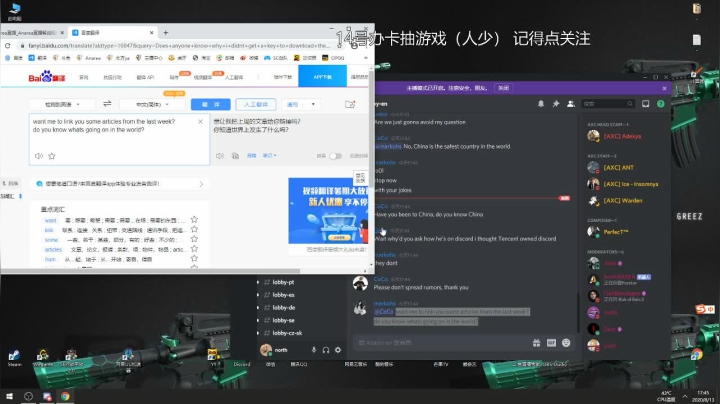Deafen audio with headphones icon in Discord
720x404 pixels.
(x=326, y=350)
